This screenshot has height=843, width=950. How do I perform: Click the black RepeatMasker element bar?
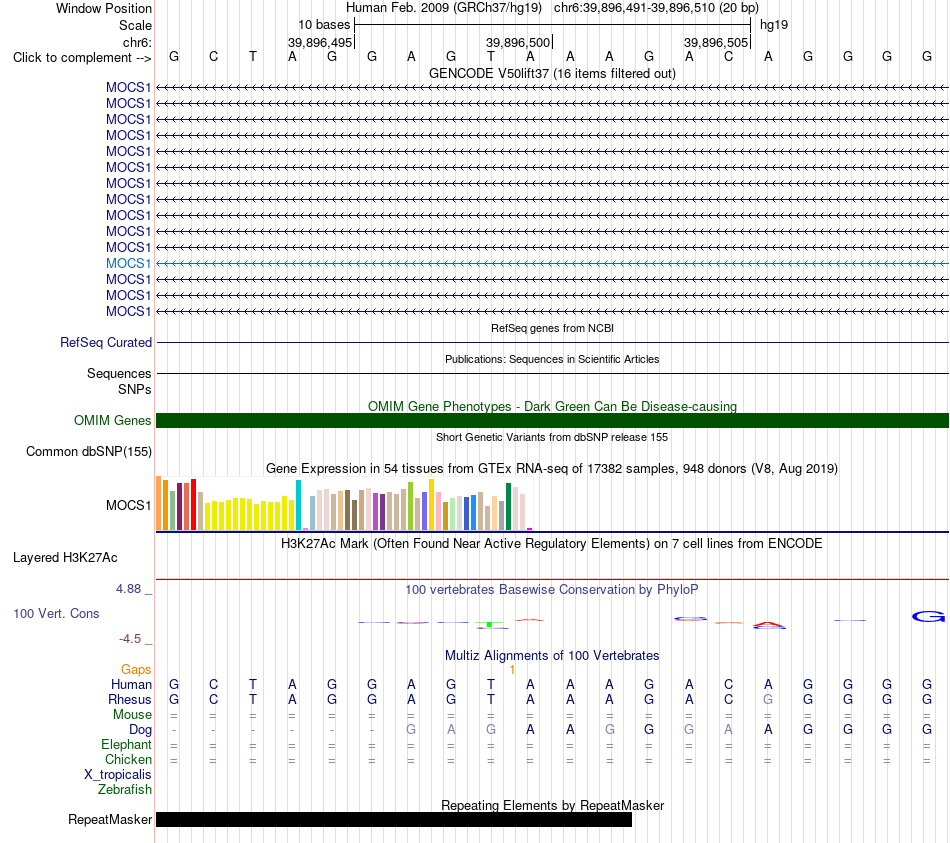pyautogui.click(x=394, y=819)
